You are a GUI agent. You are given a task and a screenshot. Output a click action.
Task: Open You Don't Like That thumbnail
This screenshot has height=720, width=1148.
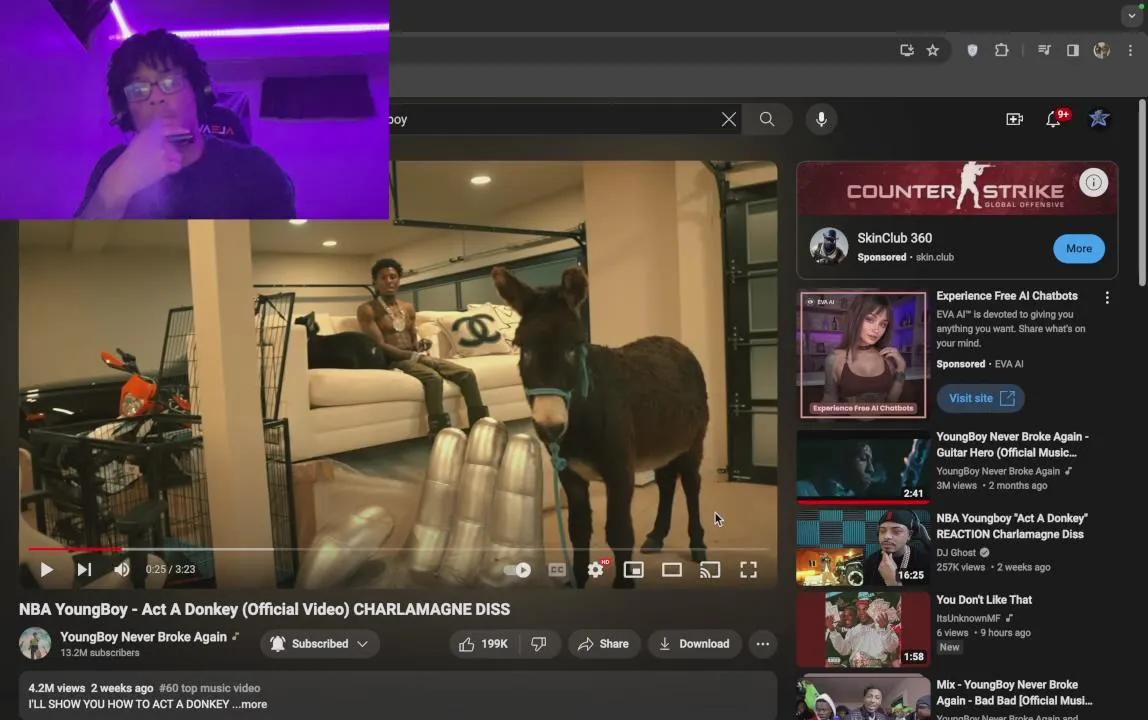863,629
